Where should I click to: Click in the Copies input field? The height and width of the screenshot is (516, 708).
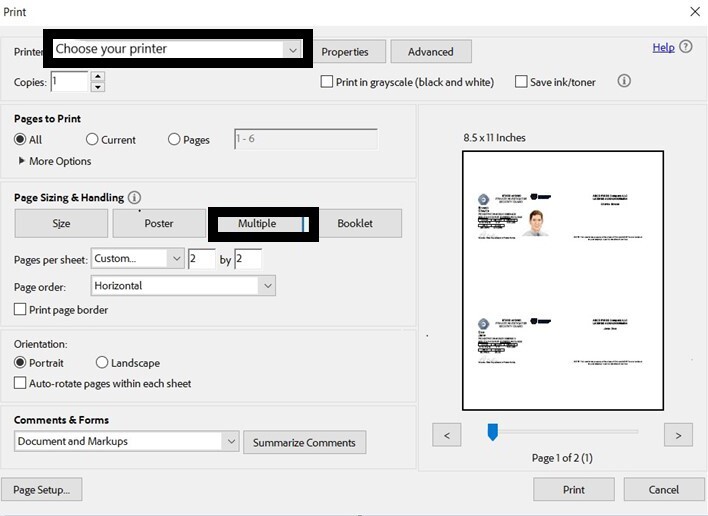click(70, 81)
